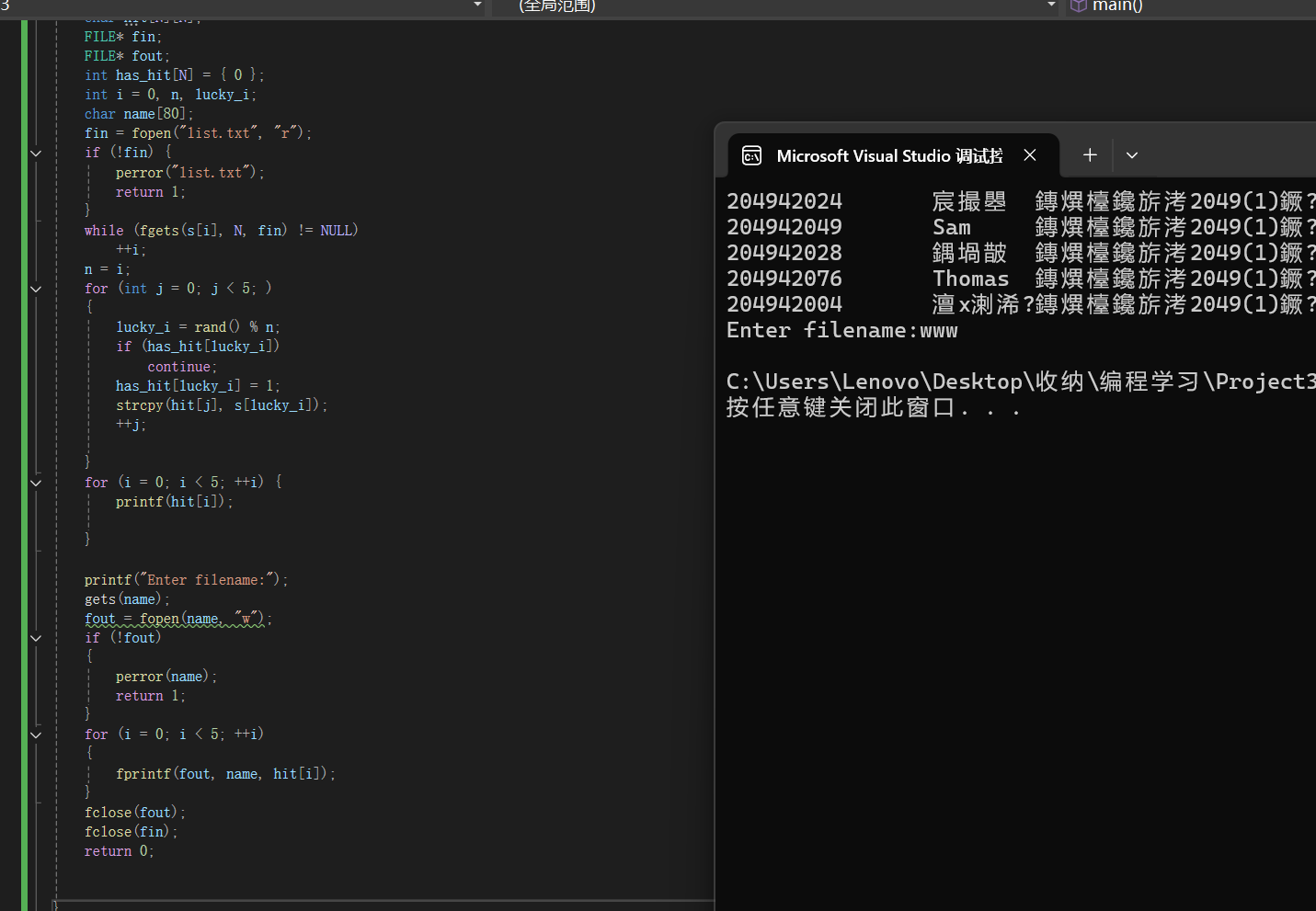
Task: Click the 'FILE* fout;' declaration line
Action: [x=127, y=56]
